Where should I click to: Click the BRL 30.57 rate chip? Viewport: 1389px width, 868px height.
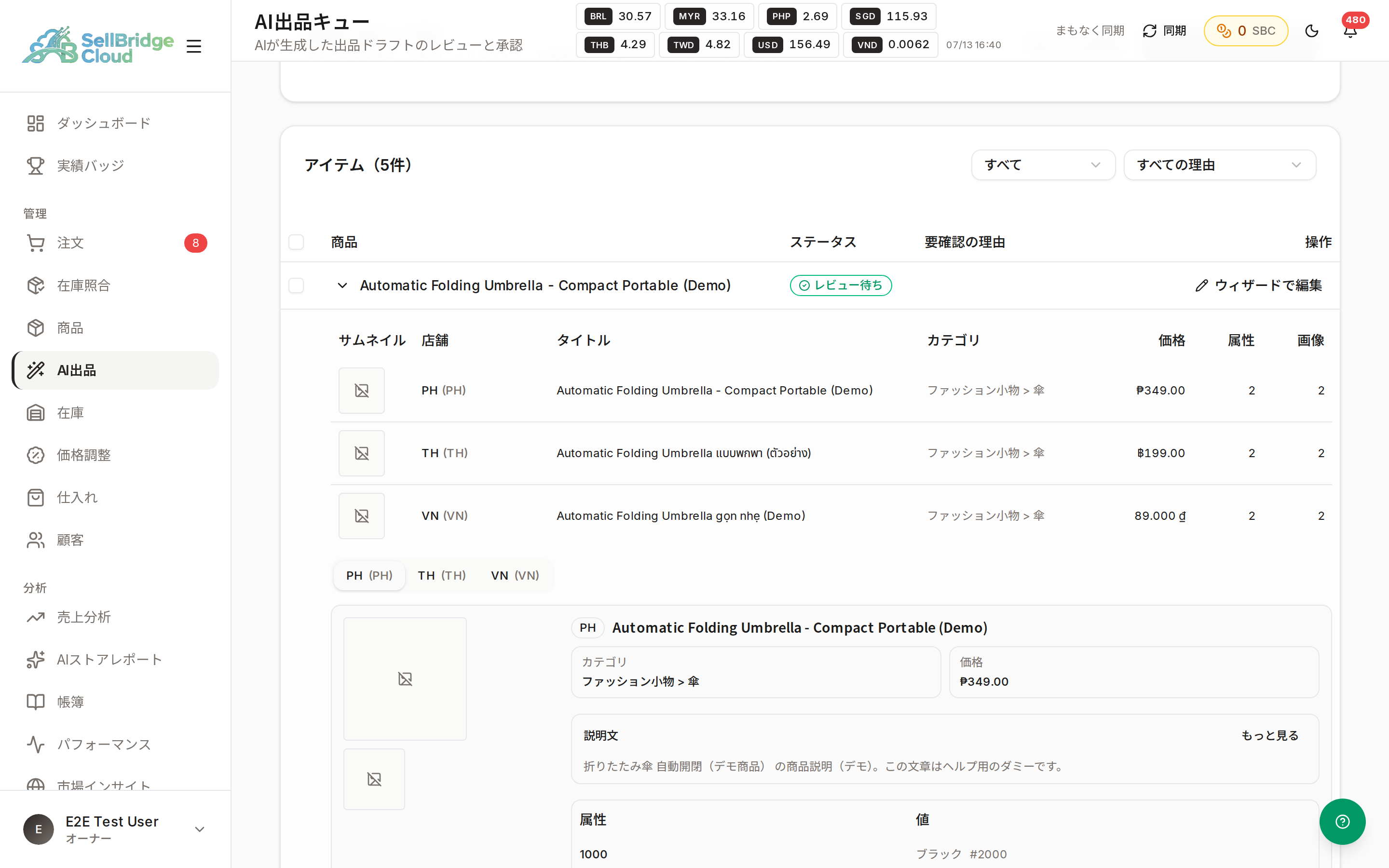(x=618, y=16)
